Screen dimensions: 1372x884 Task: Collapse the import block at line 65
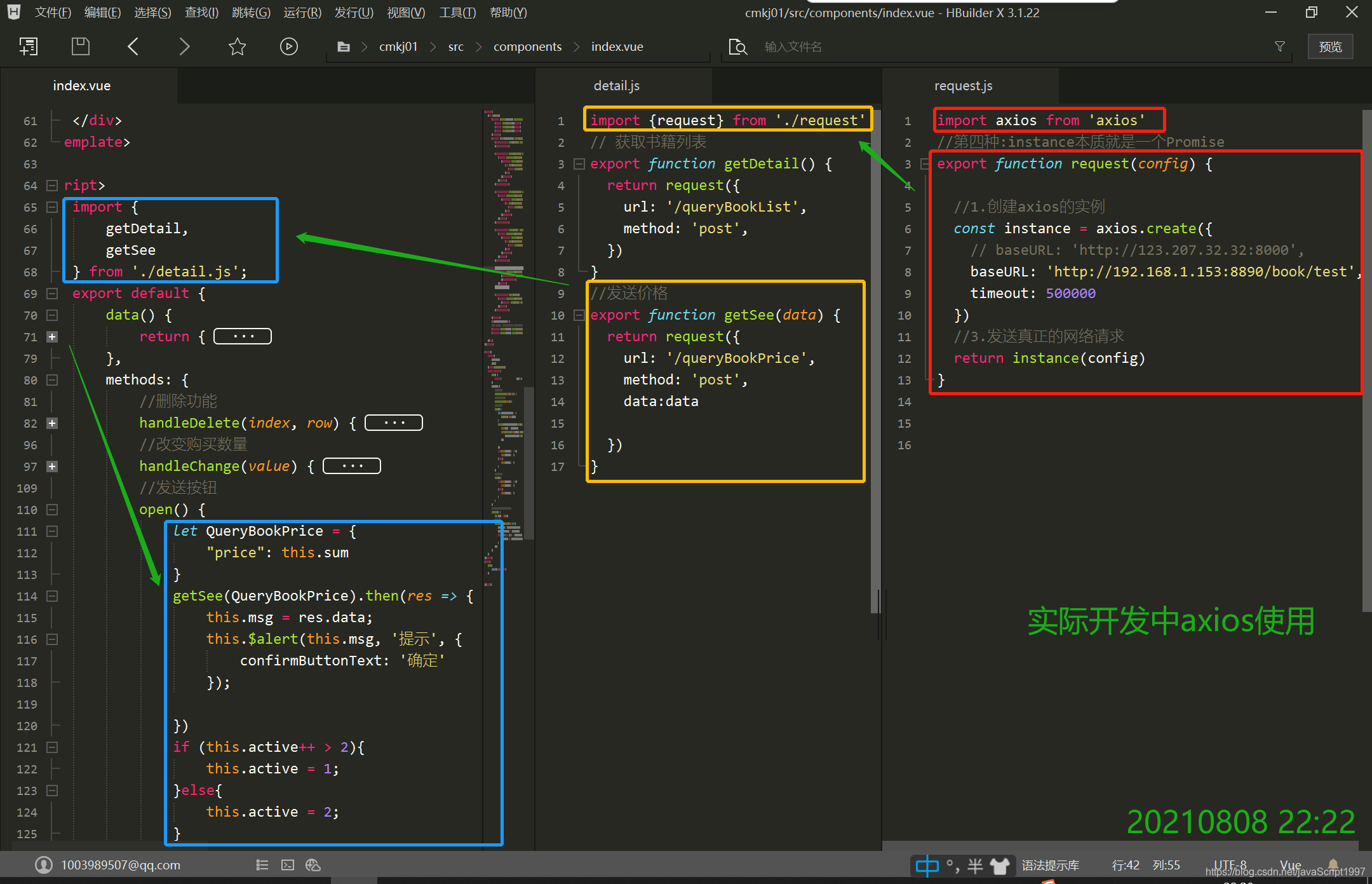tap(52, 207)
